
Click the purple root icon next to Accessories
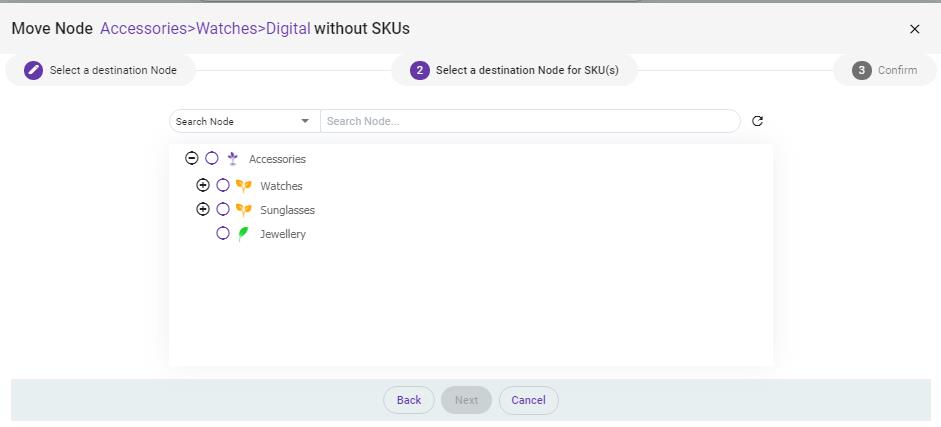(x=233, y=159)
